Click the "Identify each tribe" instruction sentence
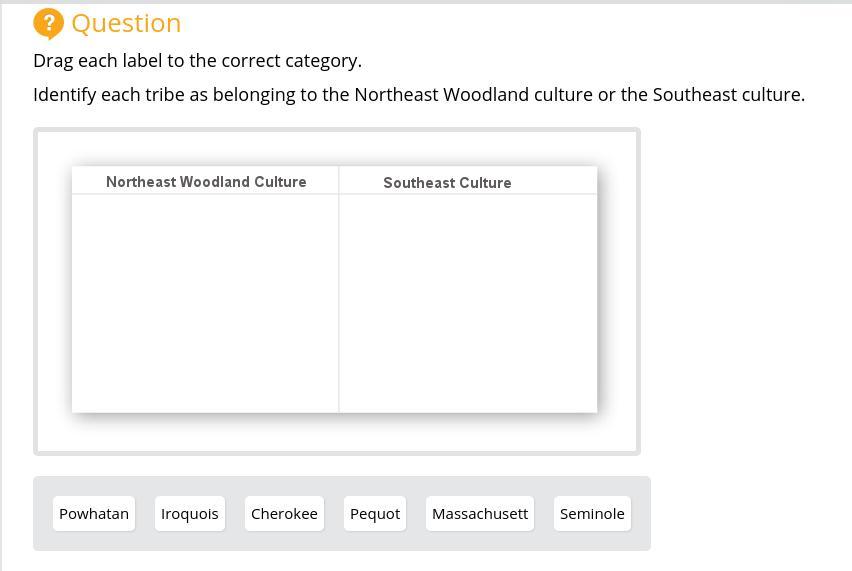Image resolution: width=852 pixels, height=571 pixels. [x=418, y=95]
